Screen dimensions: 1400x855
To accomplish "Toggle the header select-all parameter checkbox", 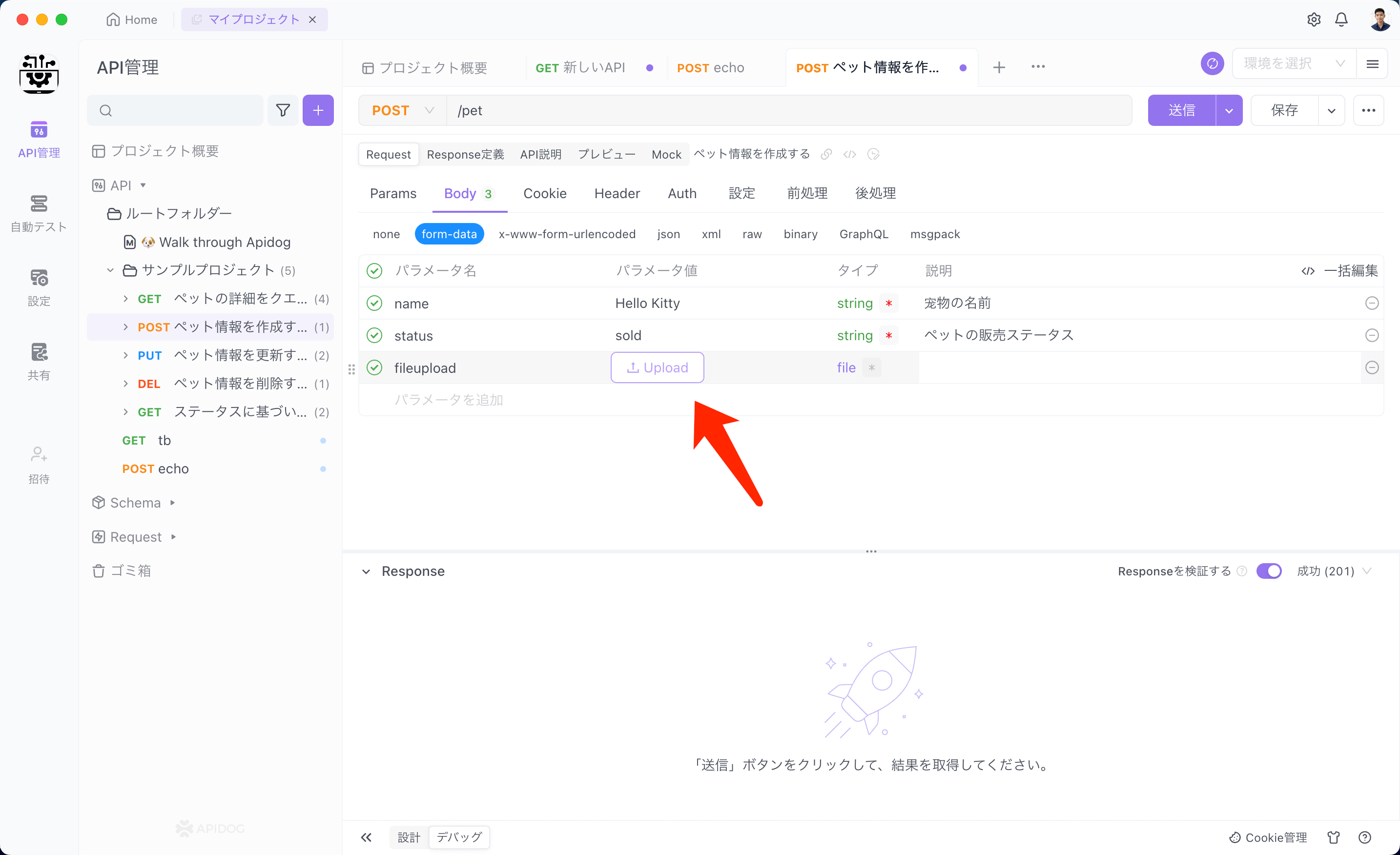I will point(374,271).
